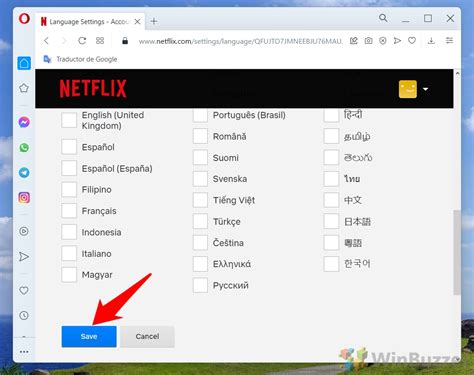Check the 日本語 checkbox
Screen dimensions: 474x375
tap(331, 222)
